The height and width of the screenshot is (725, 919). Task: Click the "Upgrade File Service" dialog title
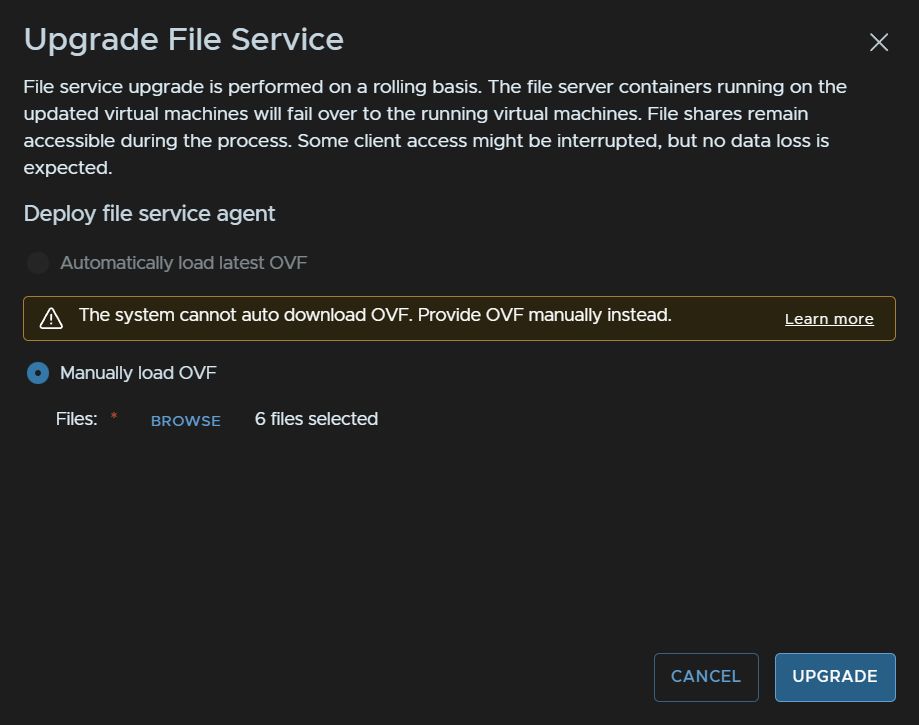tap(183, 39)
